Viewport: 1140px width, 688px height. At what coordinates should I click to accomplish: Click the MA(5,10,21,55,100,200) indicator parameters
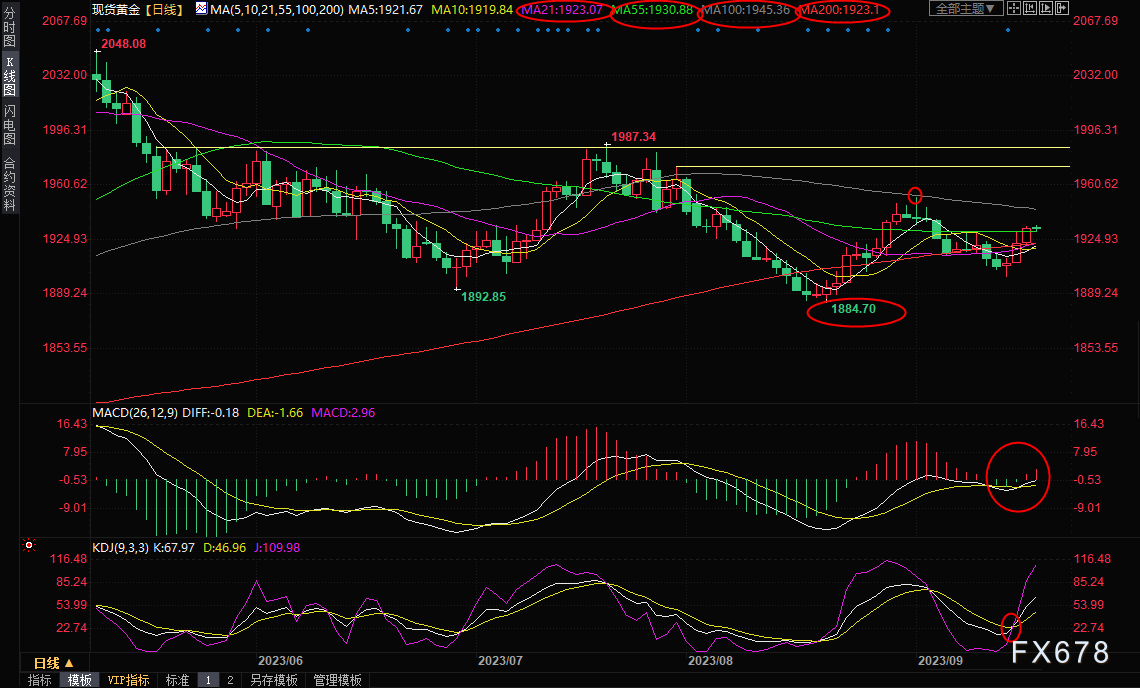pos(275,9)
